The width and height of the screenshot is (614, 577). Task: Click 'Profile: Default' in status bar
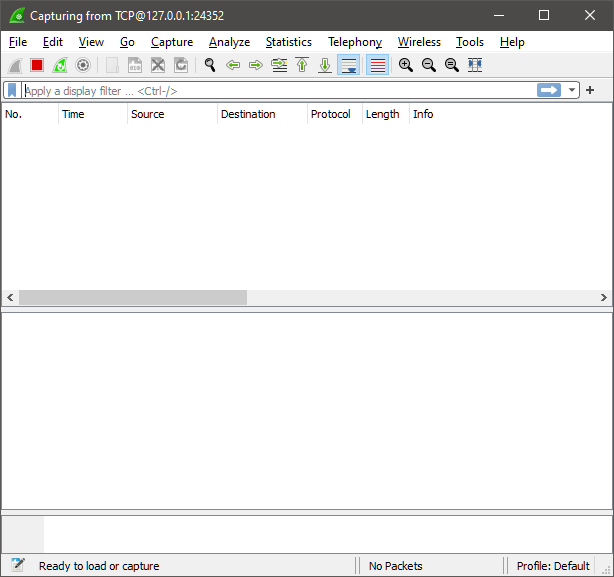[553, 566]
